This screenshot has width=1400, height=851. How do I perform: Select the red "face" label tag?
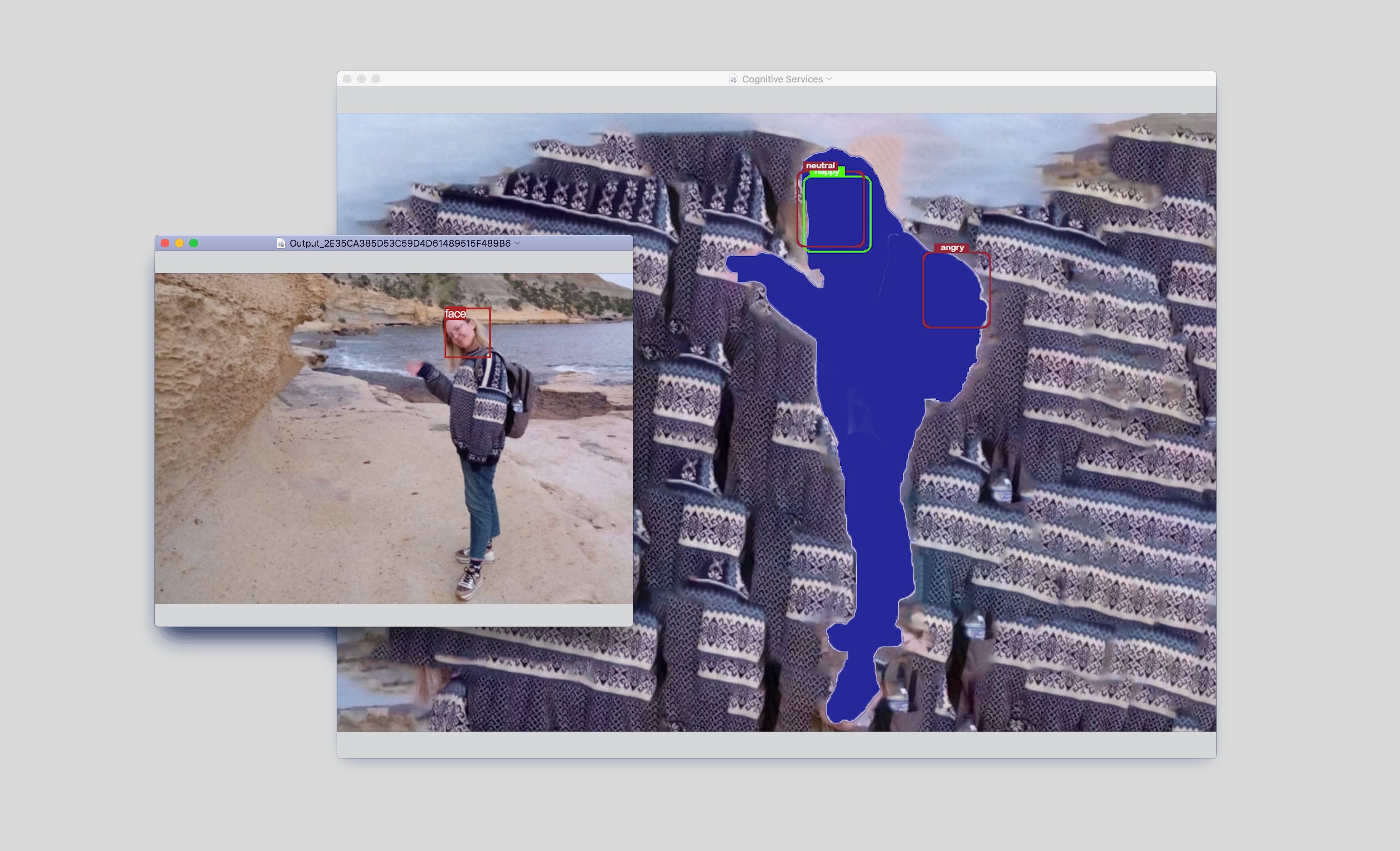pos(455,314)
